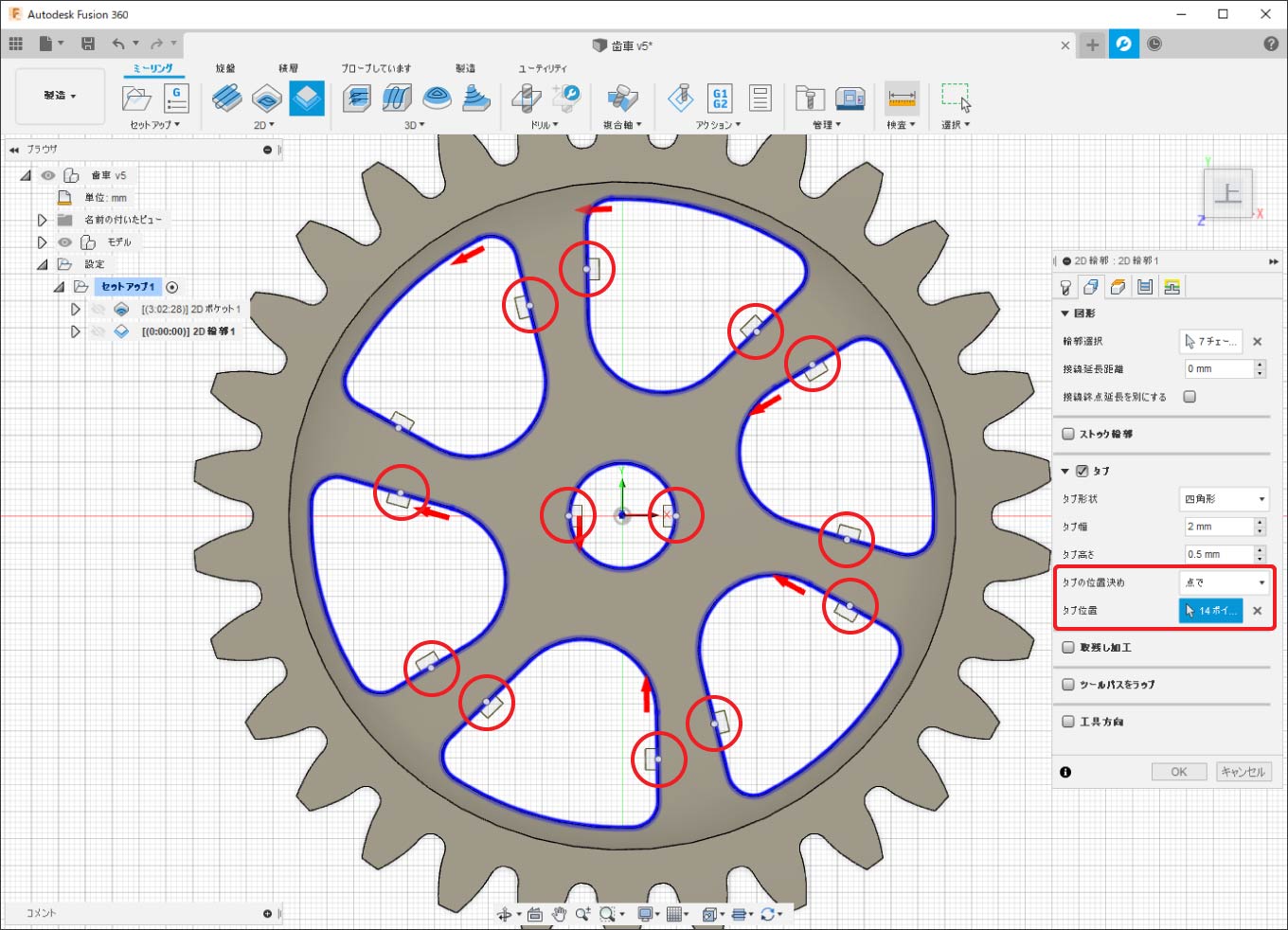Open the ユーティリティ ribbon tab
The image size is (1288, 930).
pyautogui.click(x=542, y=68)
